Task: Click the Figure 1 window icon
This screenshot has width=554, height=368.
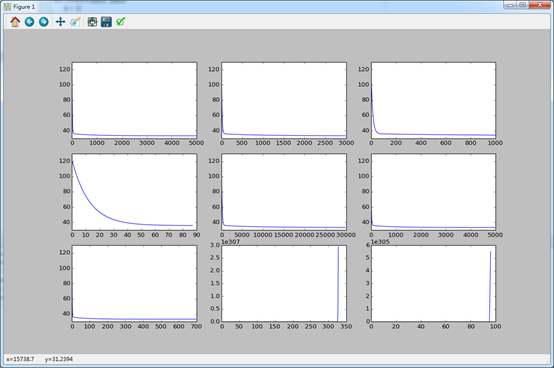Action: pyautogui.click(x=7, y=7)
